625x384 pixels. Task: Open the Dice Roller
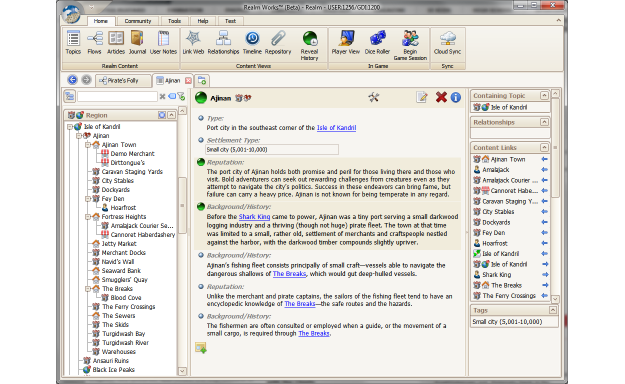[377, 42]
